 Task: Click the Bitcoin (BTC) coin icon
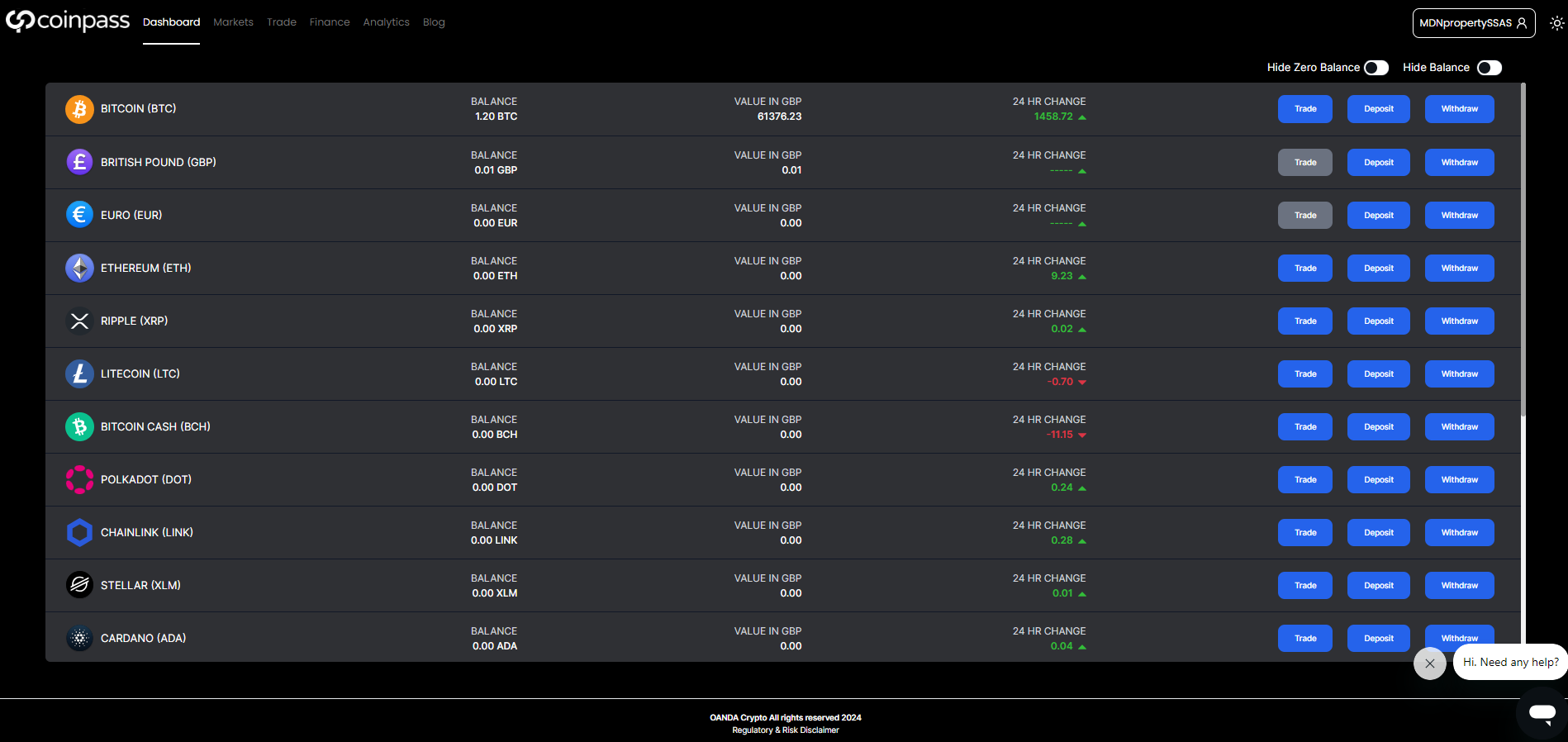[79, 109]
